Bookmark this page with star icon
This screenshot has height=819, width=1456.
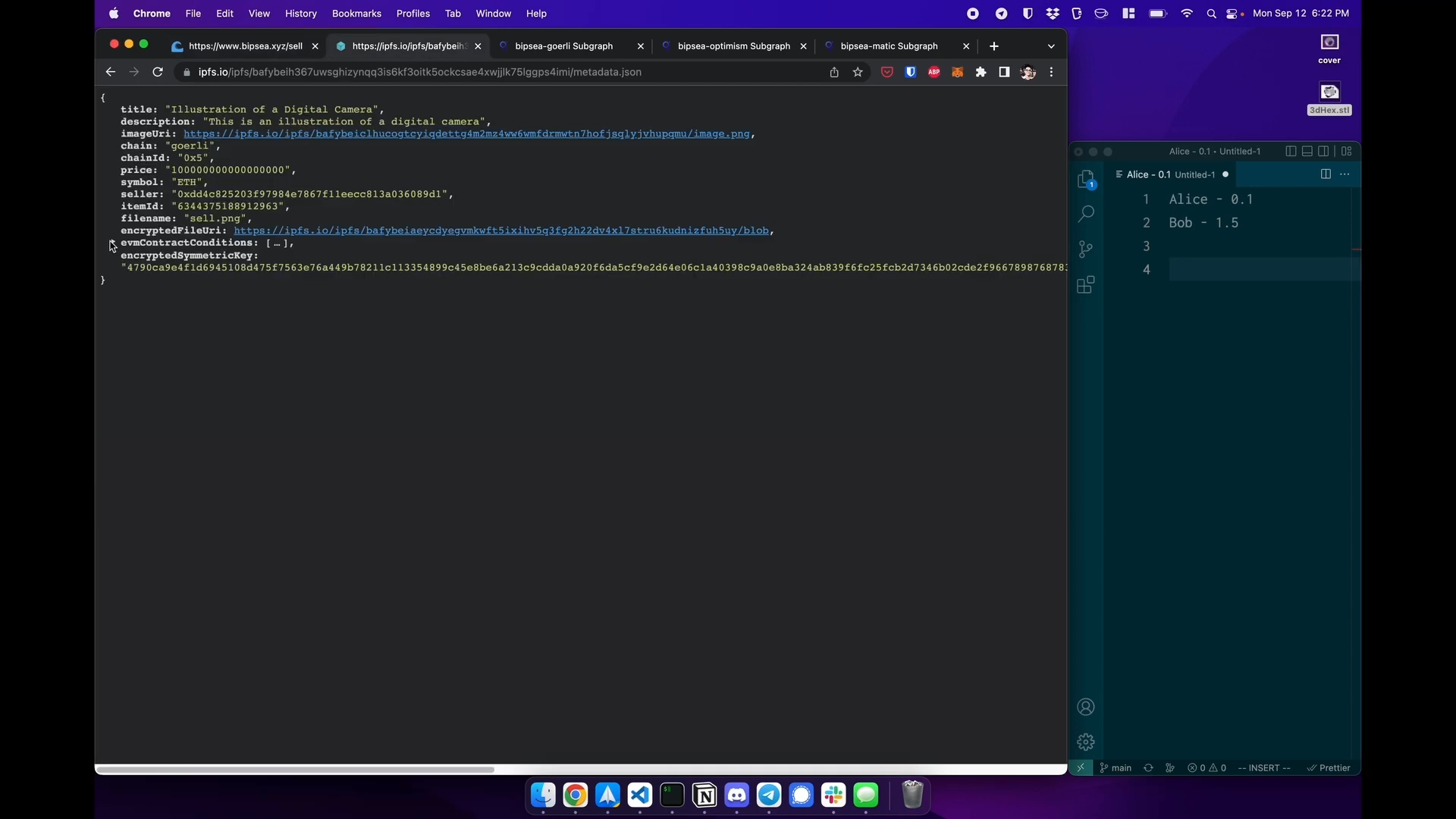pos(858,72)
